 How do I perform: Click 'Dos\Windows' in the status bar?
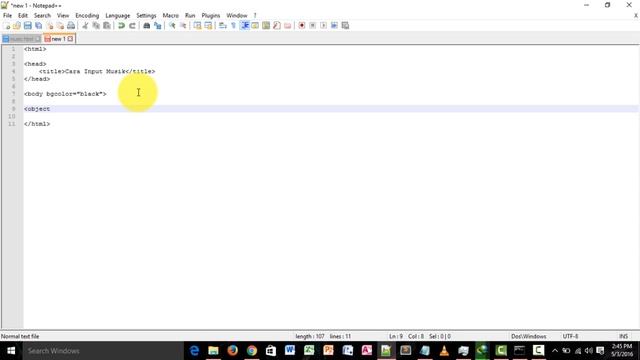tap(529, 336)
